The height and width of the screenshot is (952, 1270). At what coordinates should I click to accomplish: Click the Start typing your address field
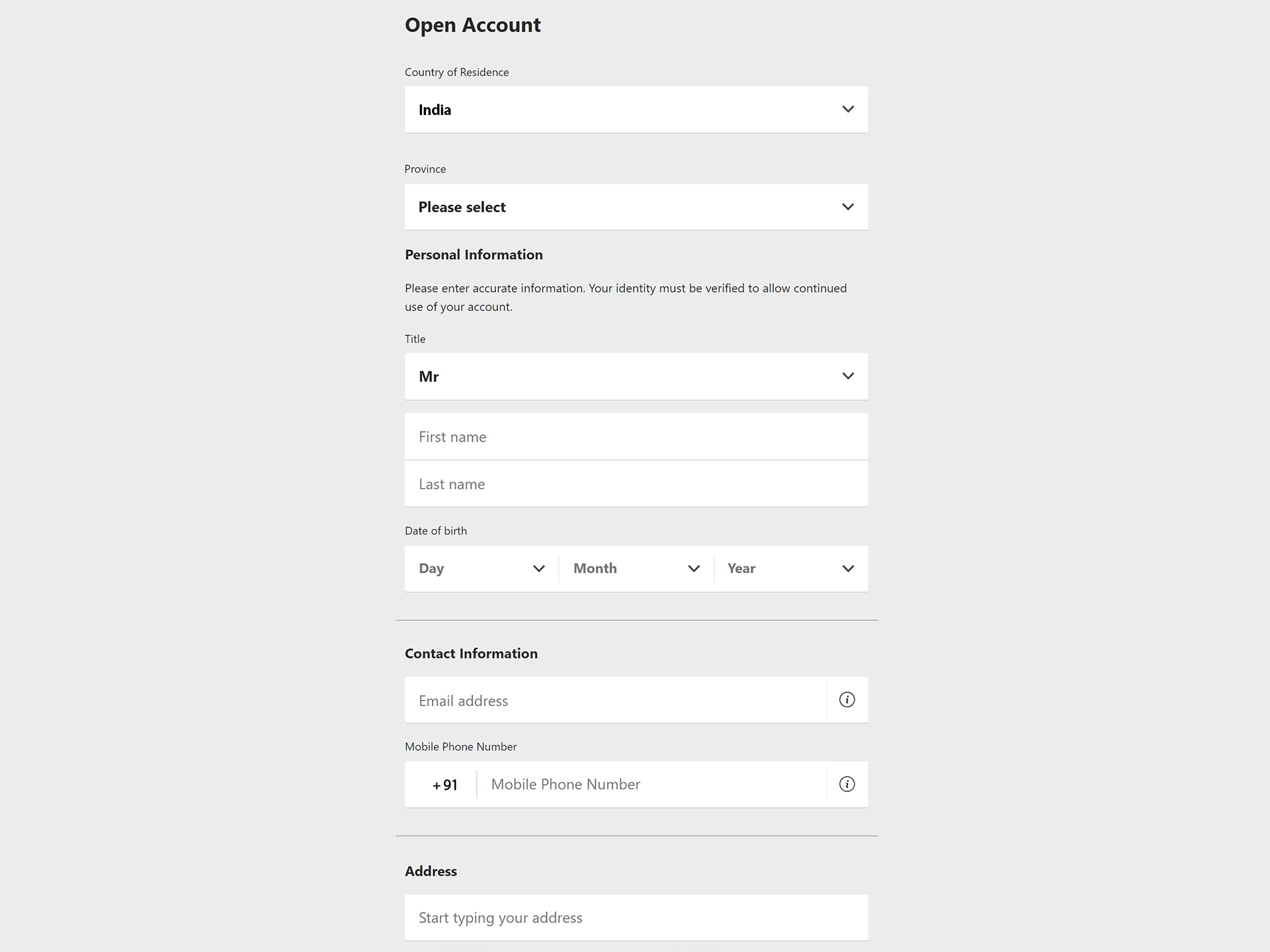point(636,917)
